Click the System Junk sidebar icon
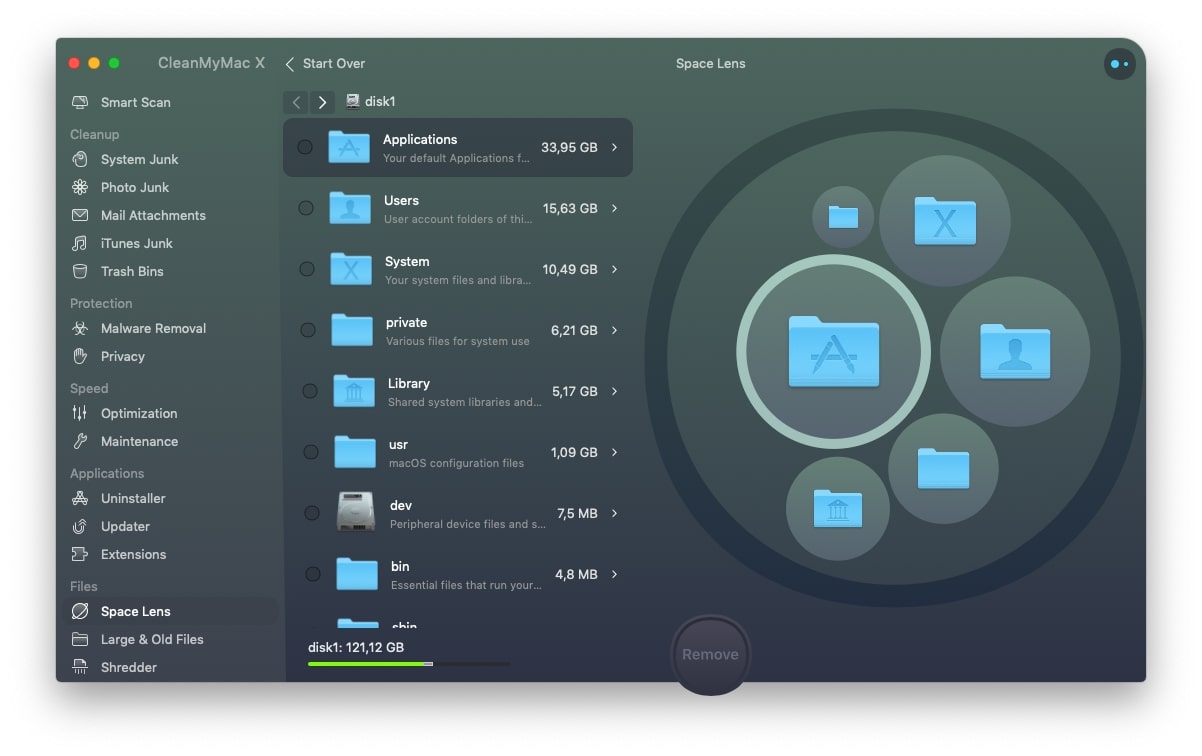 tap(80, 159)
